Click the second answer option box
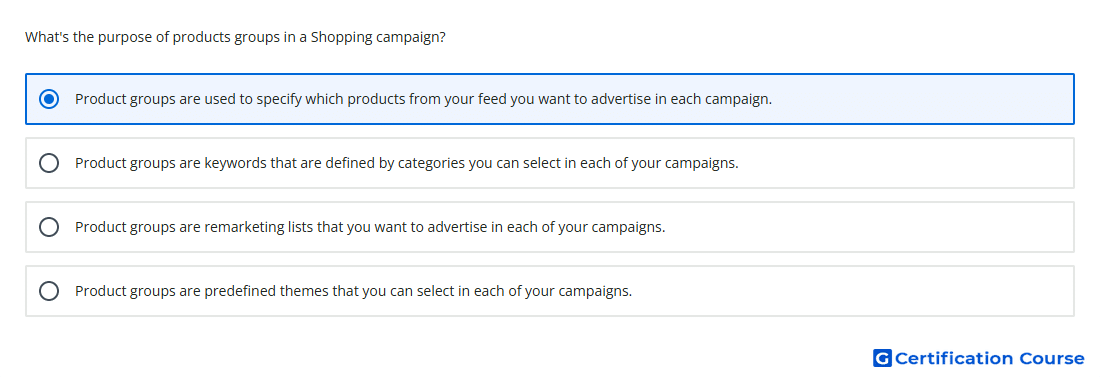This screenshot has height=377, width=1100. 550,163
